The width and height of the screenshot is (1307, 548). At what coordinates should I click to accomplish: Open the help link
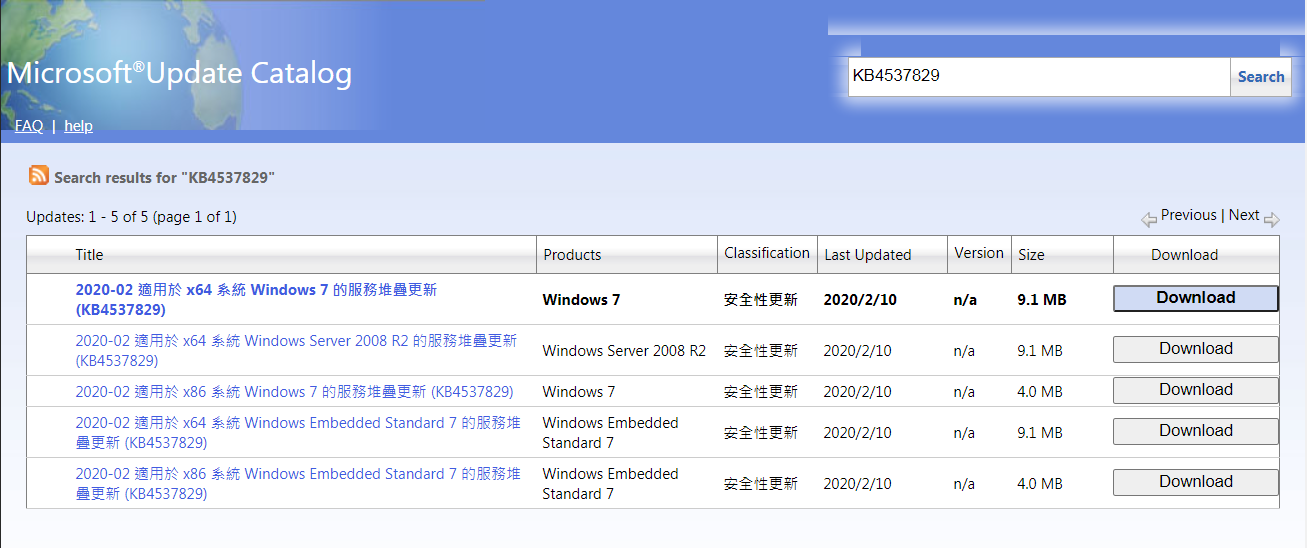(78, 126)
